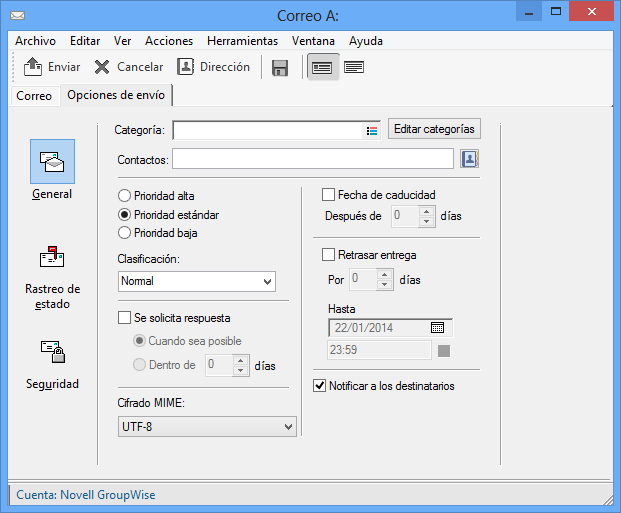This screenshot has height=513, width=621.
Task: Open the Dirección address book icon
Action: (x=185, y=67)
